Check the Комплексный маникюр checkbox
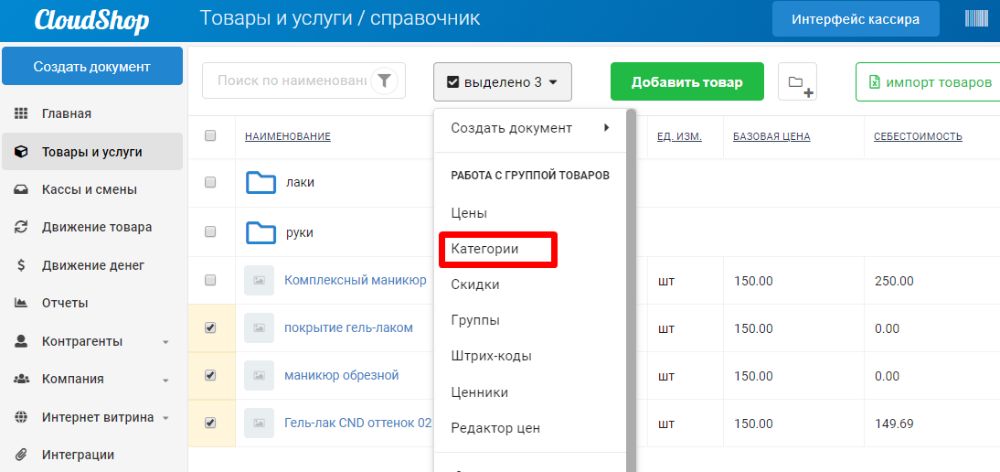1000x472 pixels. pyautogui.click(x=210, y=280)
